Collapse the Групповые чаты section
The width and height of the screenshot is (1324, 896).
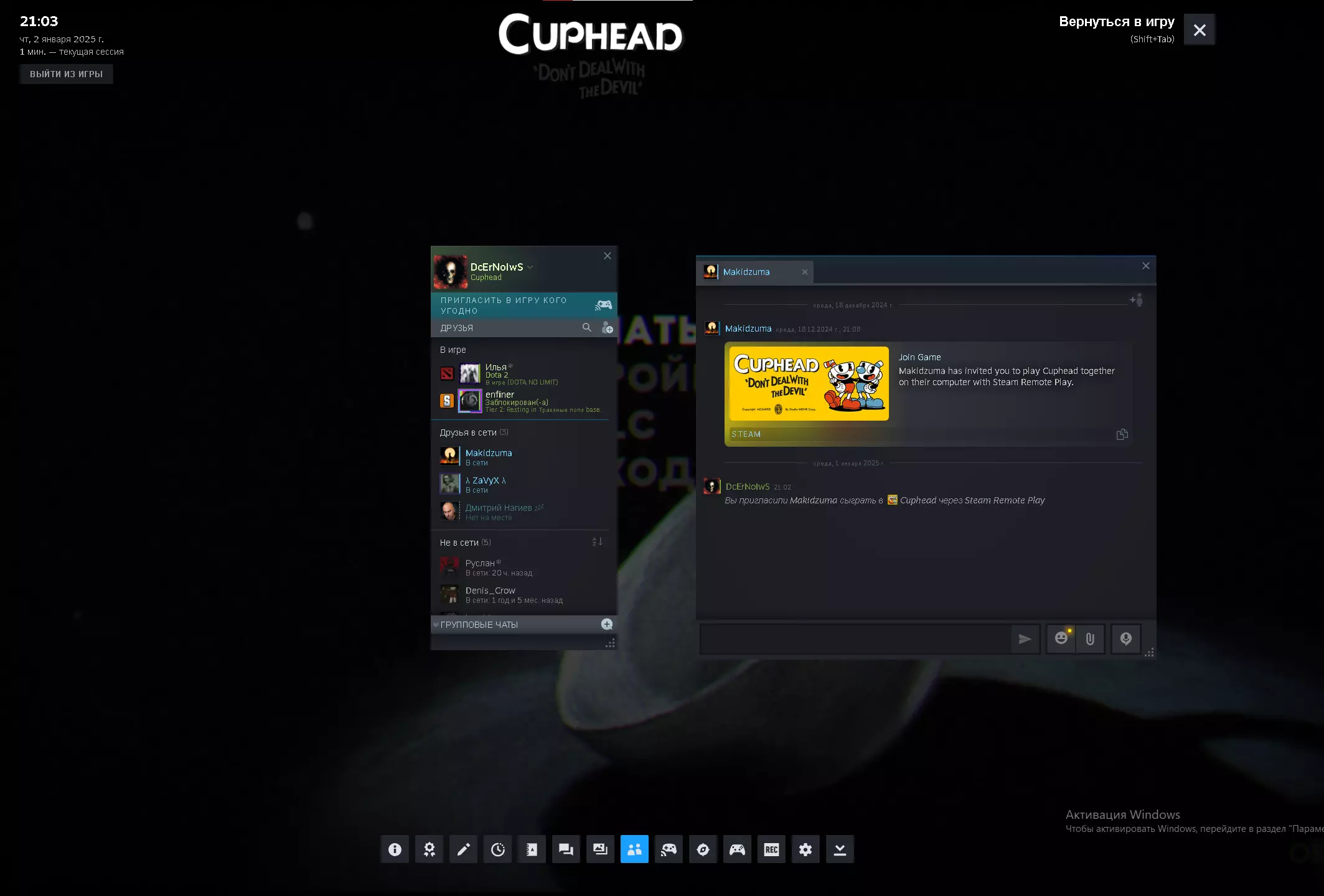pyautogui.click(x=436, y=625)
